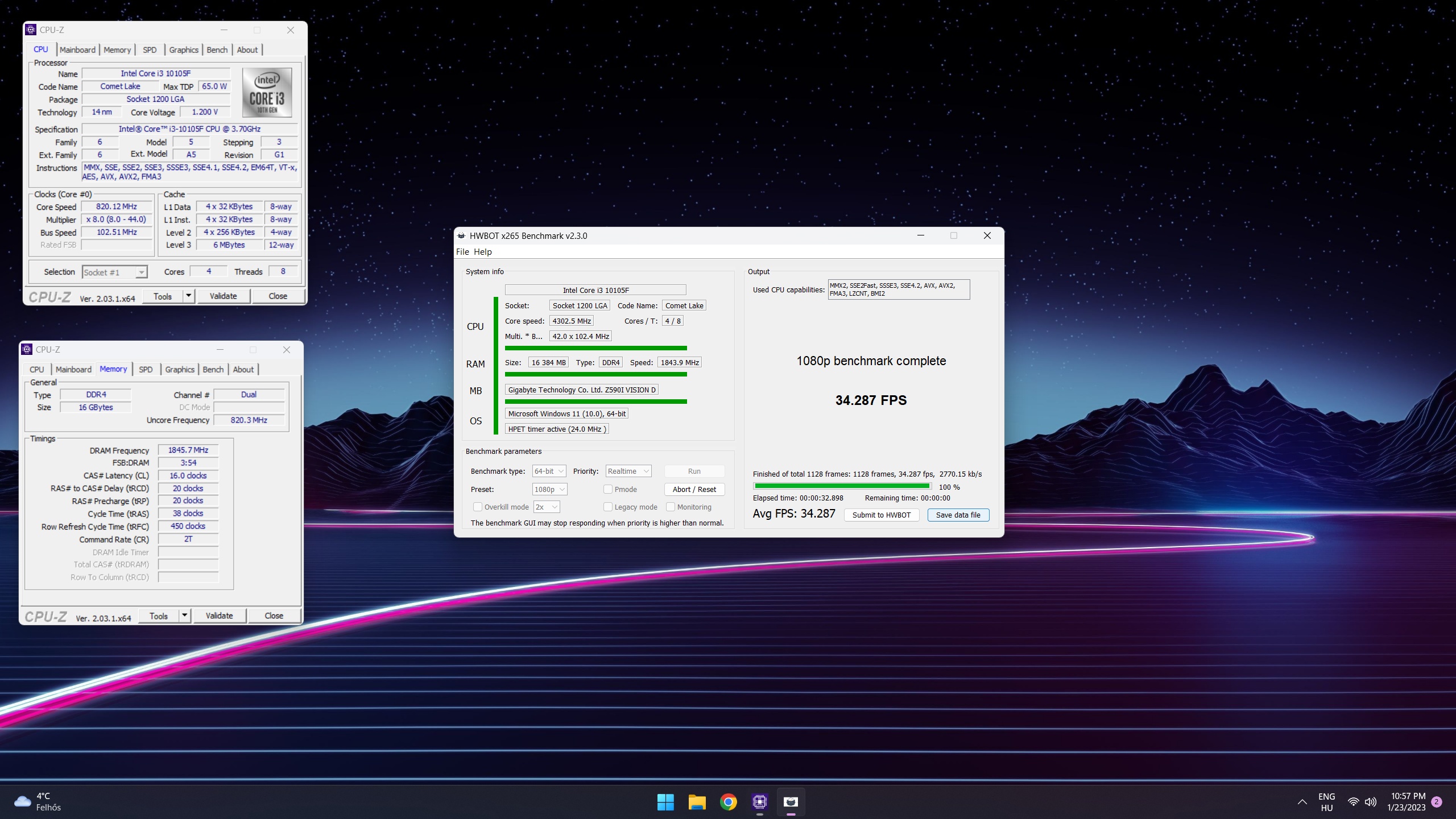Click the Save data file button
1456x819 pixels.
click(958, 515)
